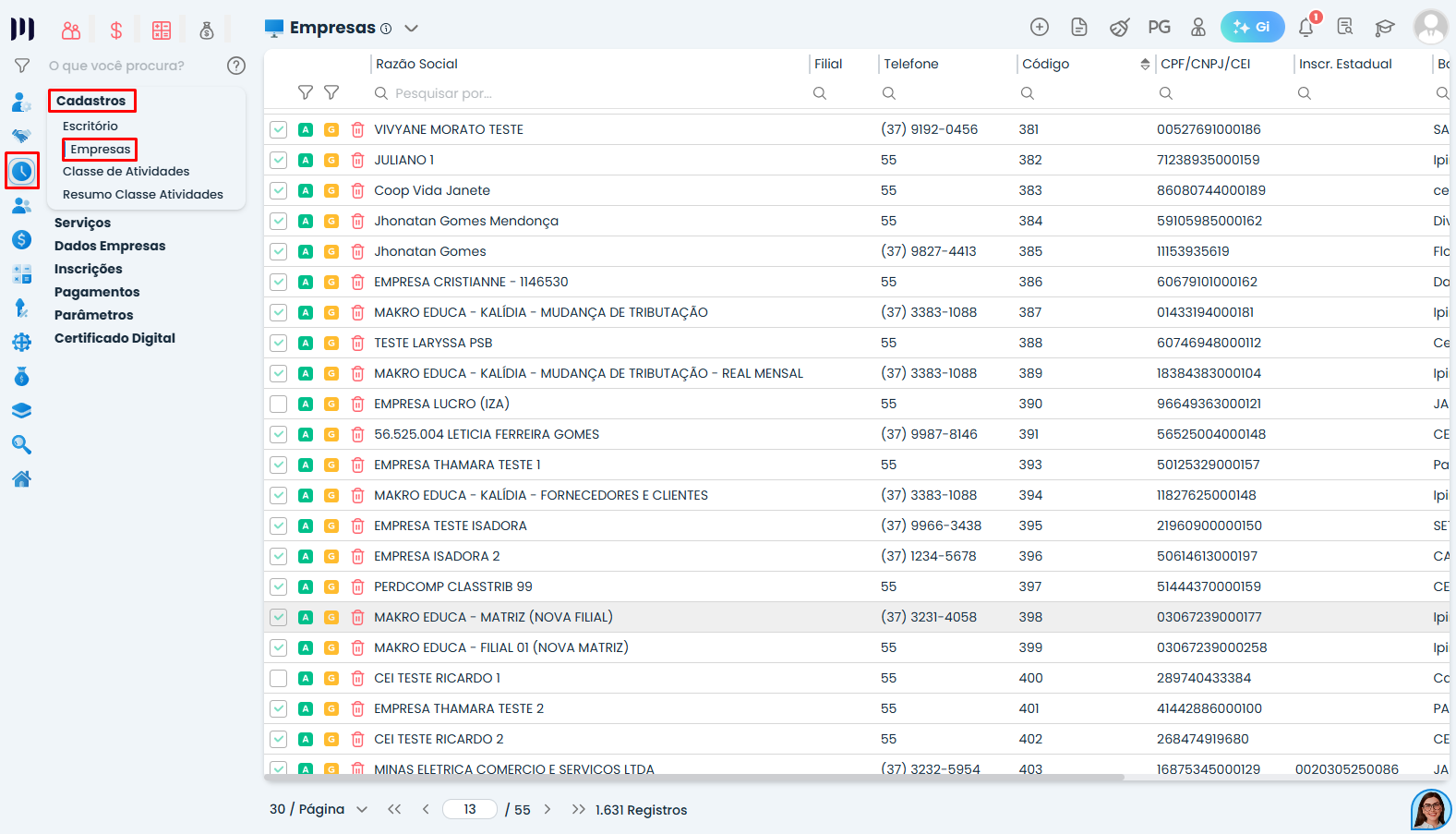
Task: Open the 30 / Página size dropdown
Action: (x=319, y=809)
